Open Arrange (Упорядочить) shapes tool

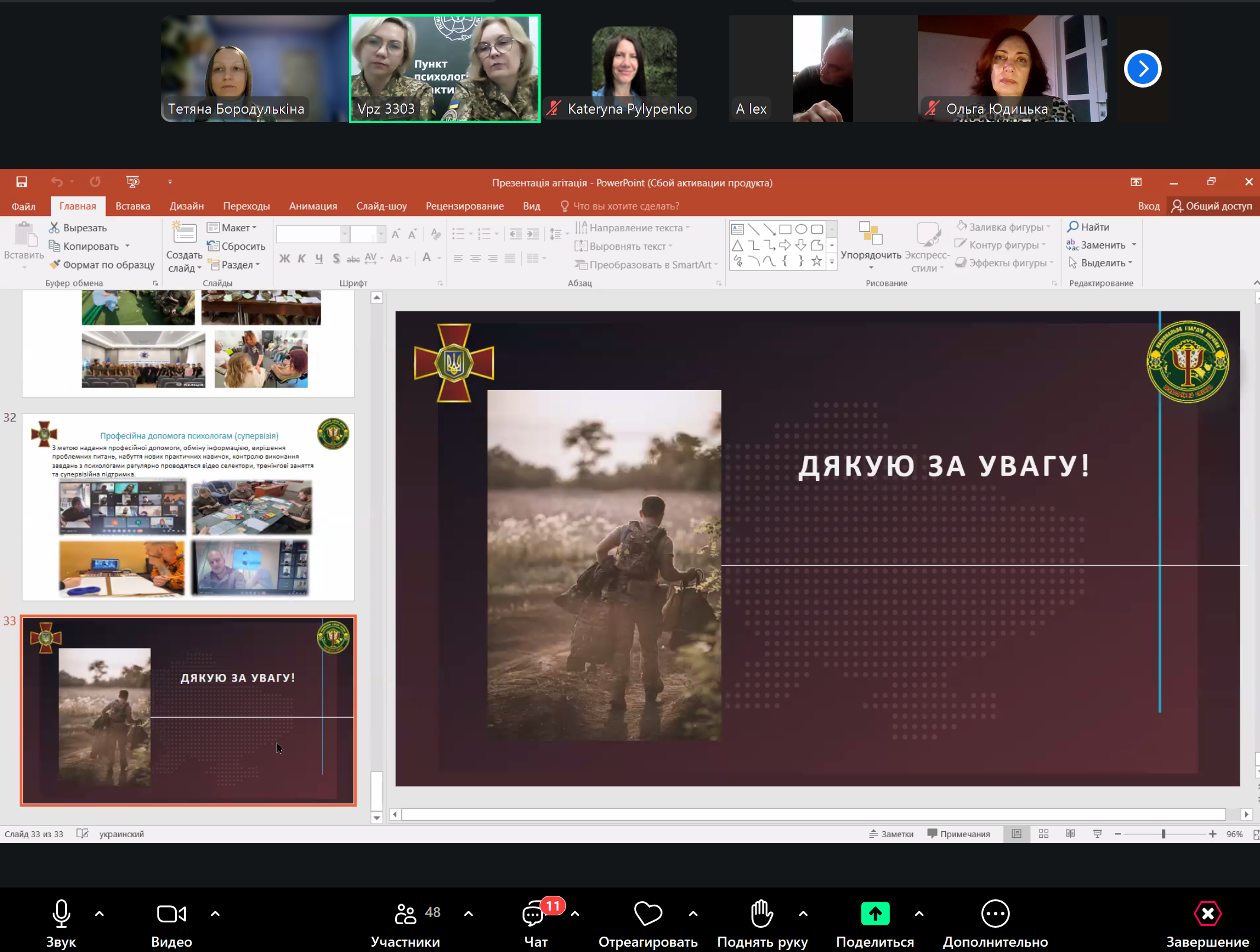pyautogui.click(x=870, y=243)
